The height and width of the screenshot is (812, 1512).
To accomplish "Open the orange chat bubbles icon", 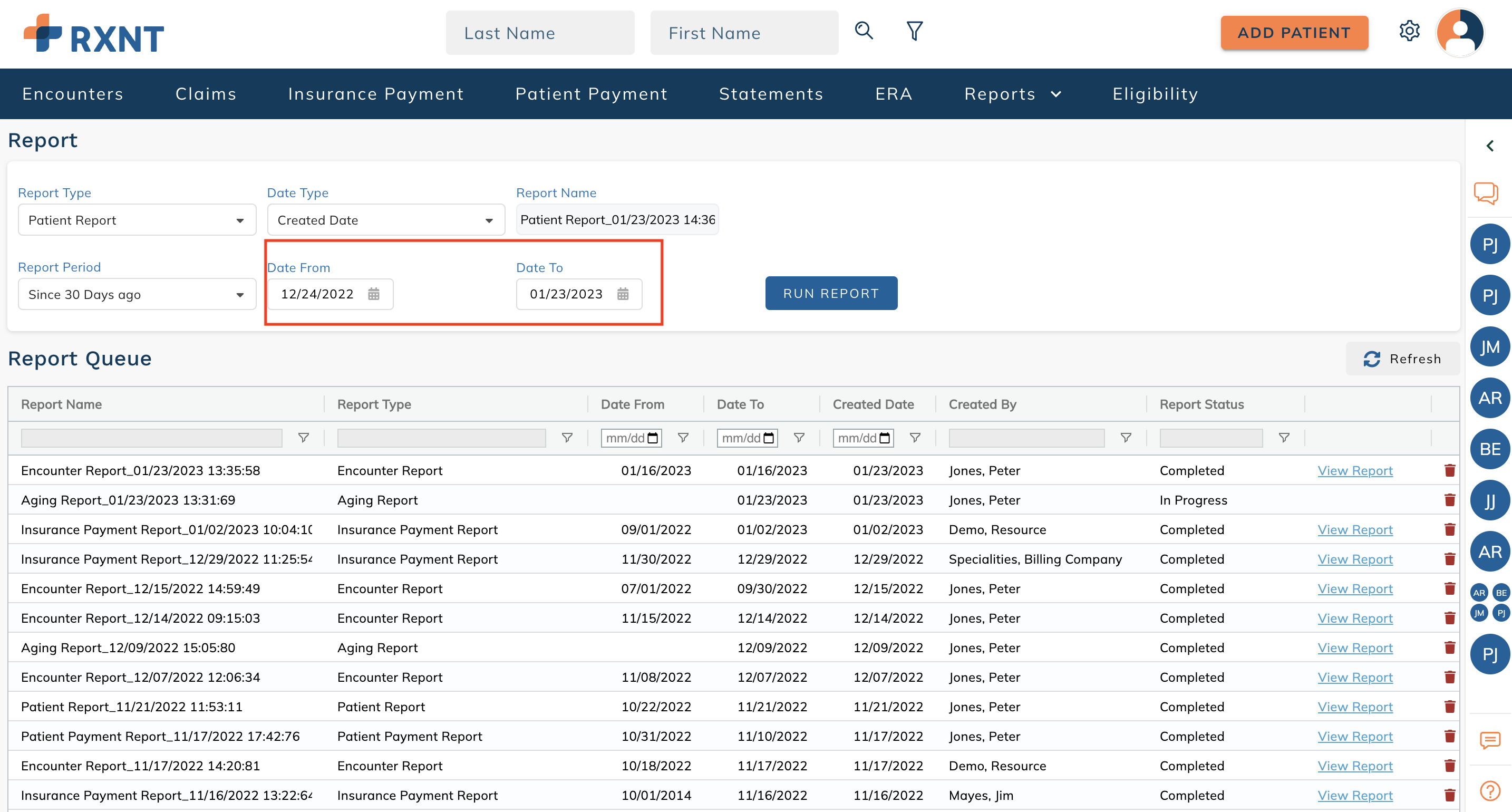I will click(x=1486, y=192).
